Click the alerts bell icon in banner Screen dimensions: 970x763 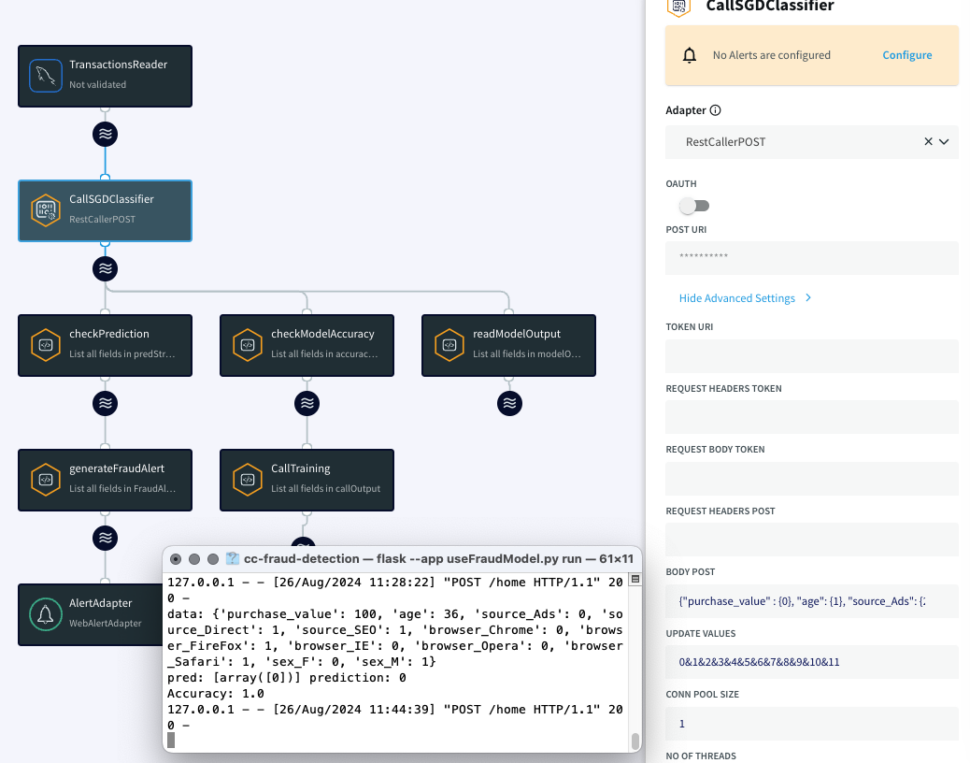coord(689,56)
